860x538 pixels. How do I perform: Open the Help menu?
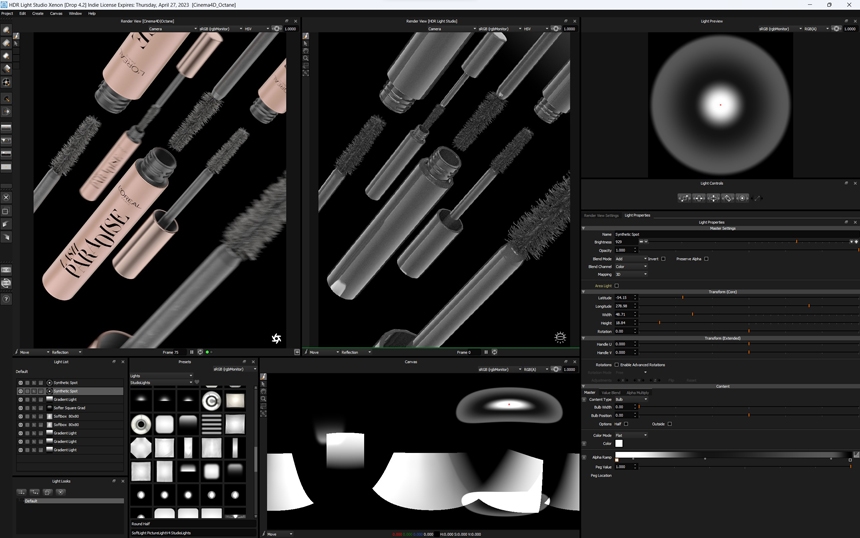(x=92, y=13)
